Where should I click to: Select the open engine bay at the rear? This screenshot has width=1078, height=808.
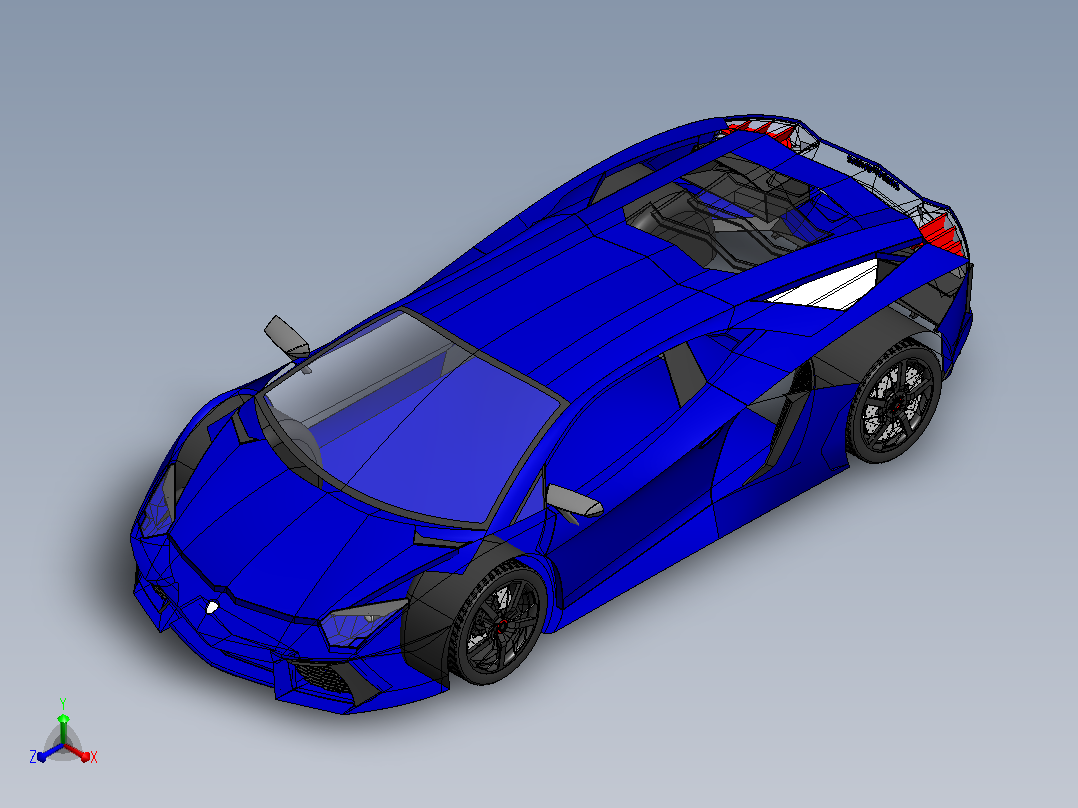point(730,212)
